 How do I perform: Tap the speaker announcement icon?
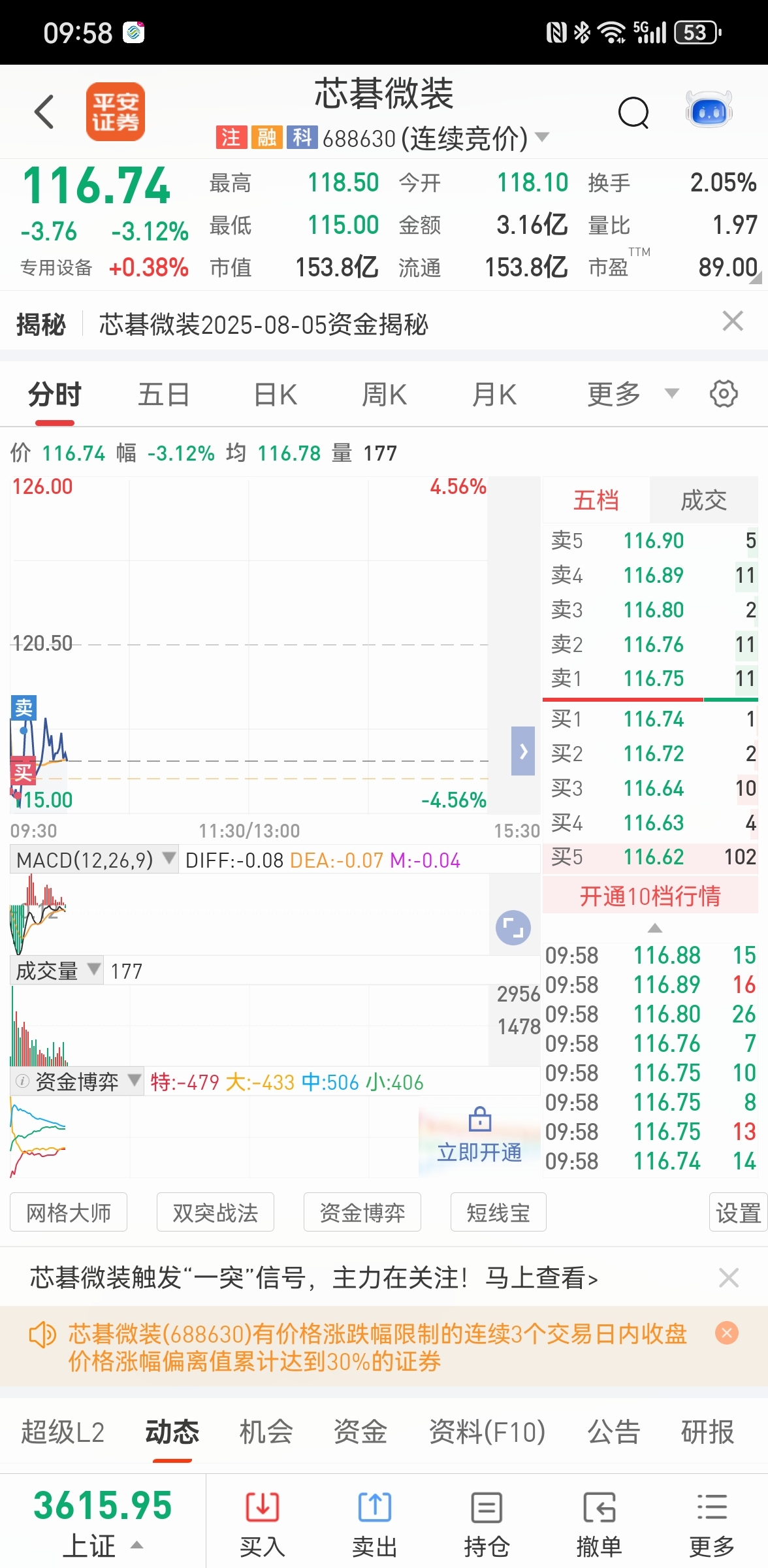(x=43, y=1334)
